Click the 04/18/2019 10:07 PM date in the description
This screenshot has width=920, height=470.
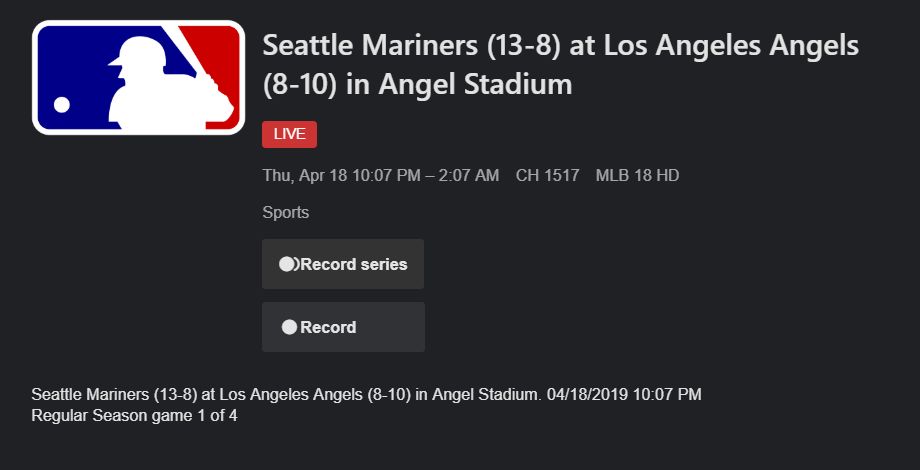[x=624, y=394]
